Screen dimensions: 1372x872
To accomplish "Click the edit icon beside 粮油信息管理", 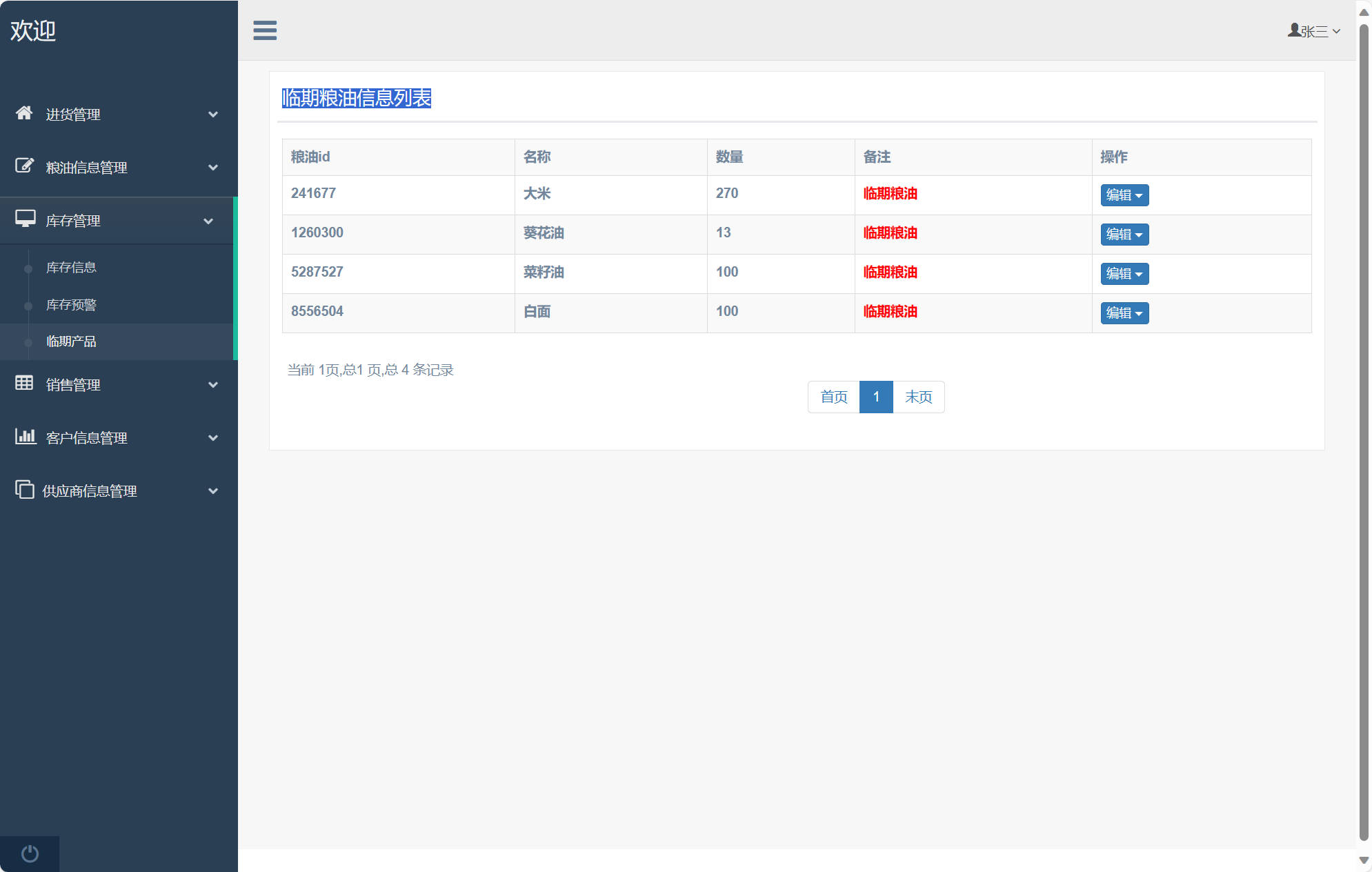I will tap(24, 166).
